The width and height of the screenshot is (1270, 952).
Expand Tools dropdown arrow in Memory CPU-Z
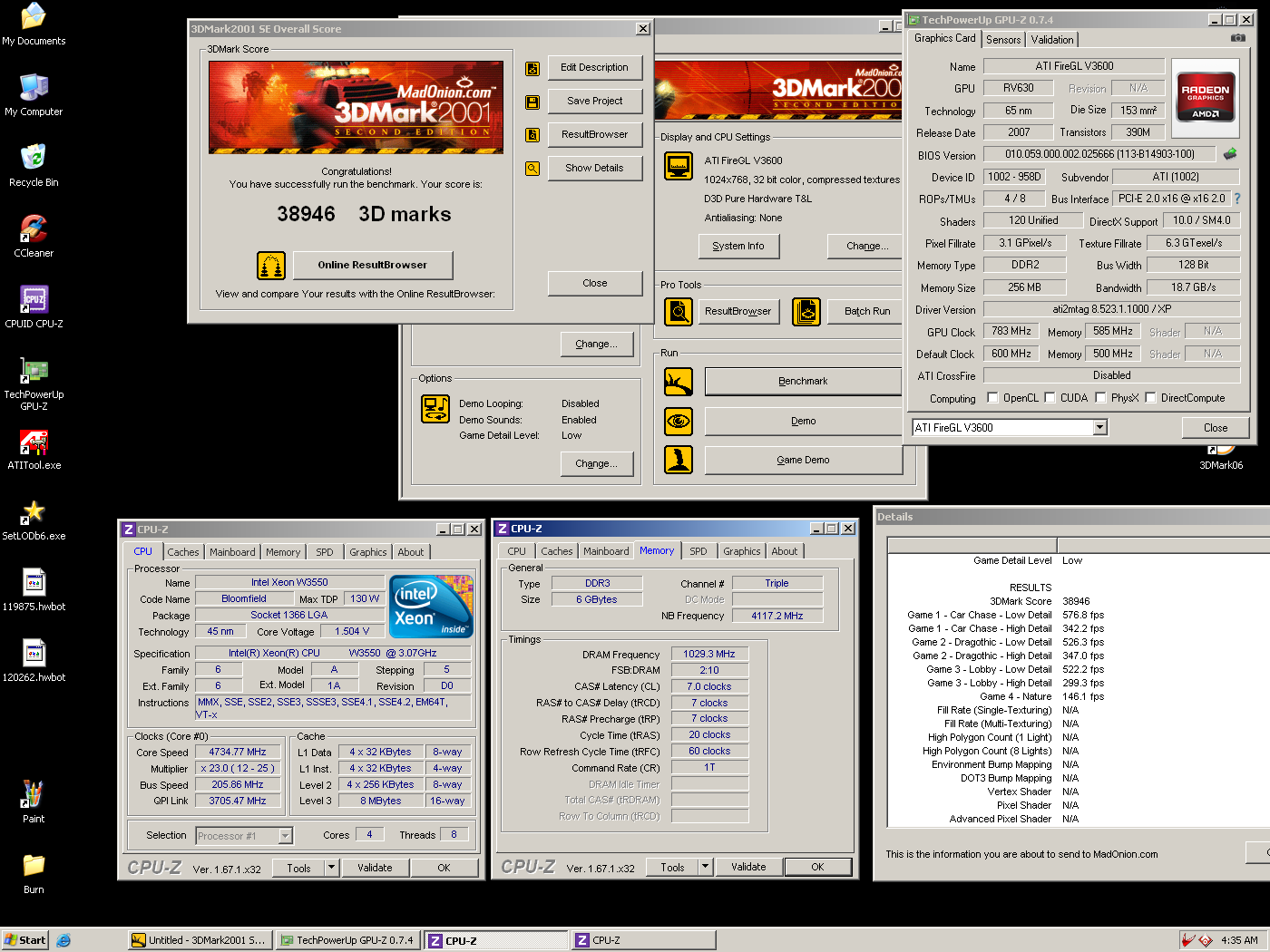click(706, 867)
